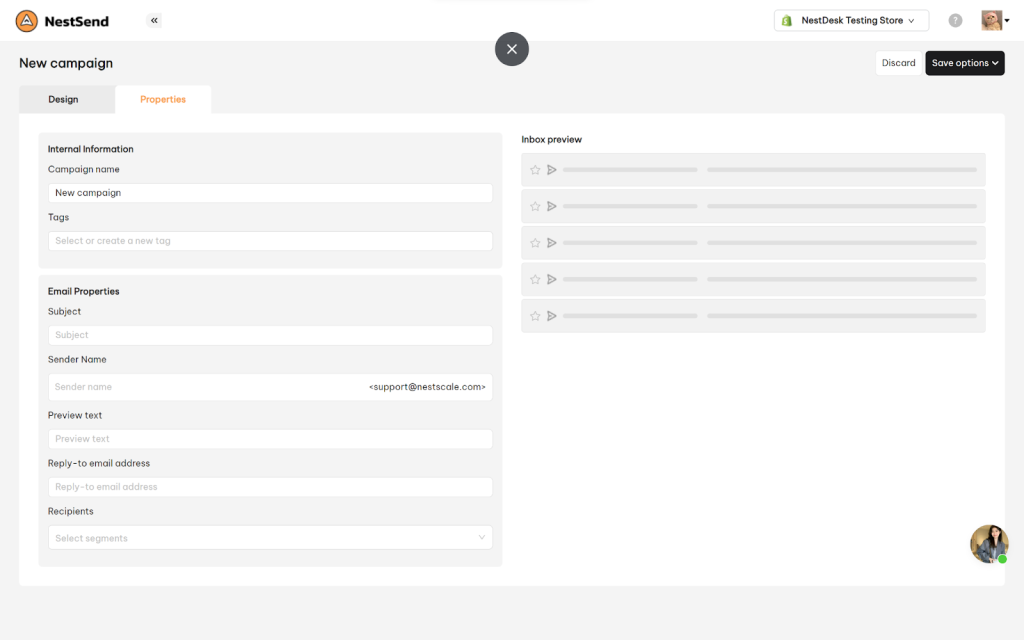1024x640 pixels.
Task: Focus the Campaign name field
Action: (270, 193)
